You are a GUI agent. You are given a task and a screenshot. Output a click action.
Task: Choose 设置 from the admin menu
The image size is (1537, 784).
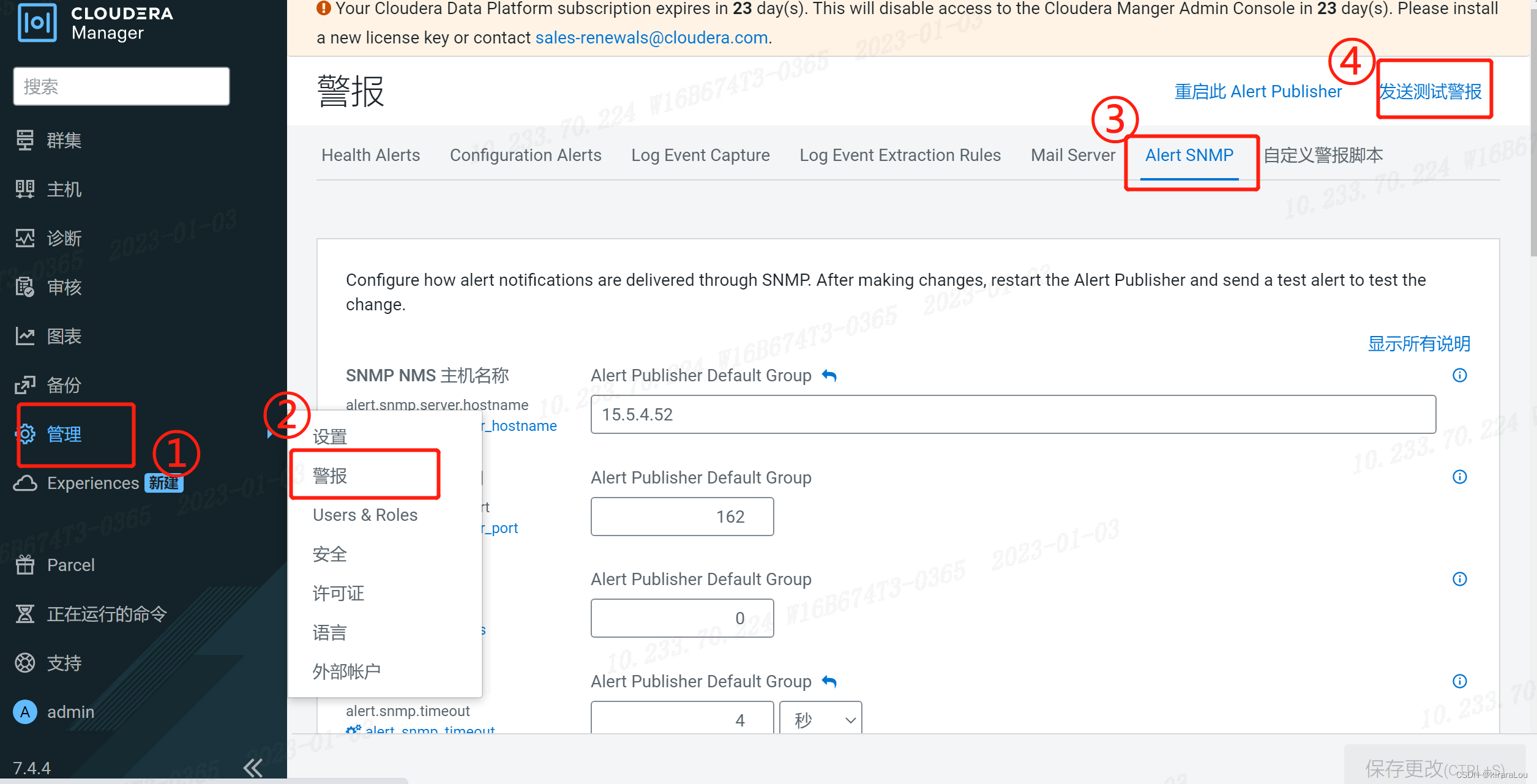(330, 436)
